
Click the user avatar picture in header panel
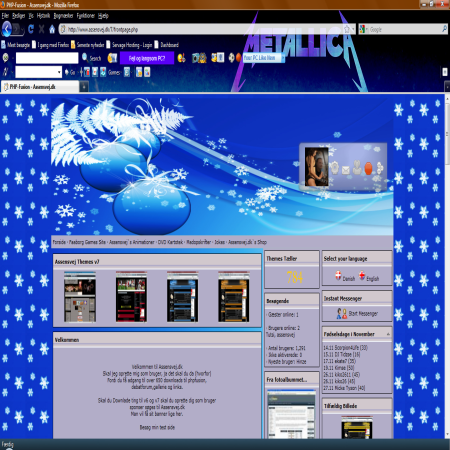317,167
